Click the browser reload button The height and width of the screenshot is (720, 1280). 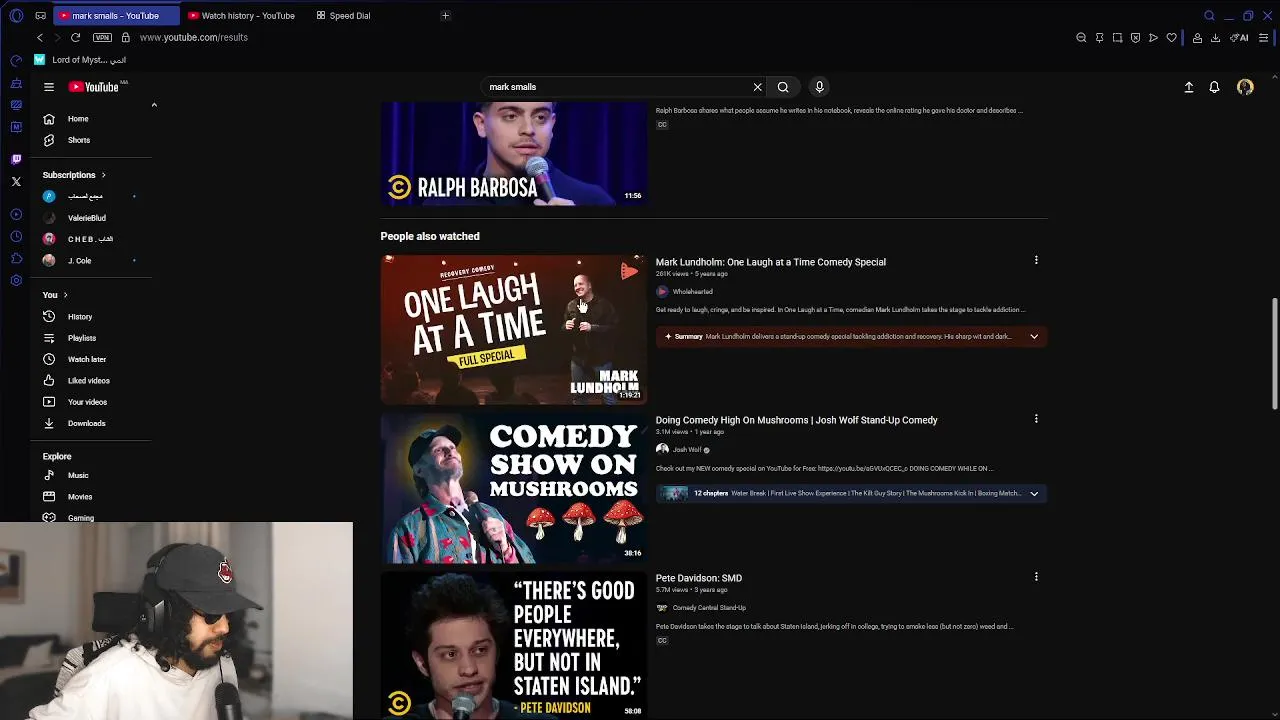click(75, 37)
